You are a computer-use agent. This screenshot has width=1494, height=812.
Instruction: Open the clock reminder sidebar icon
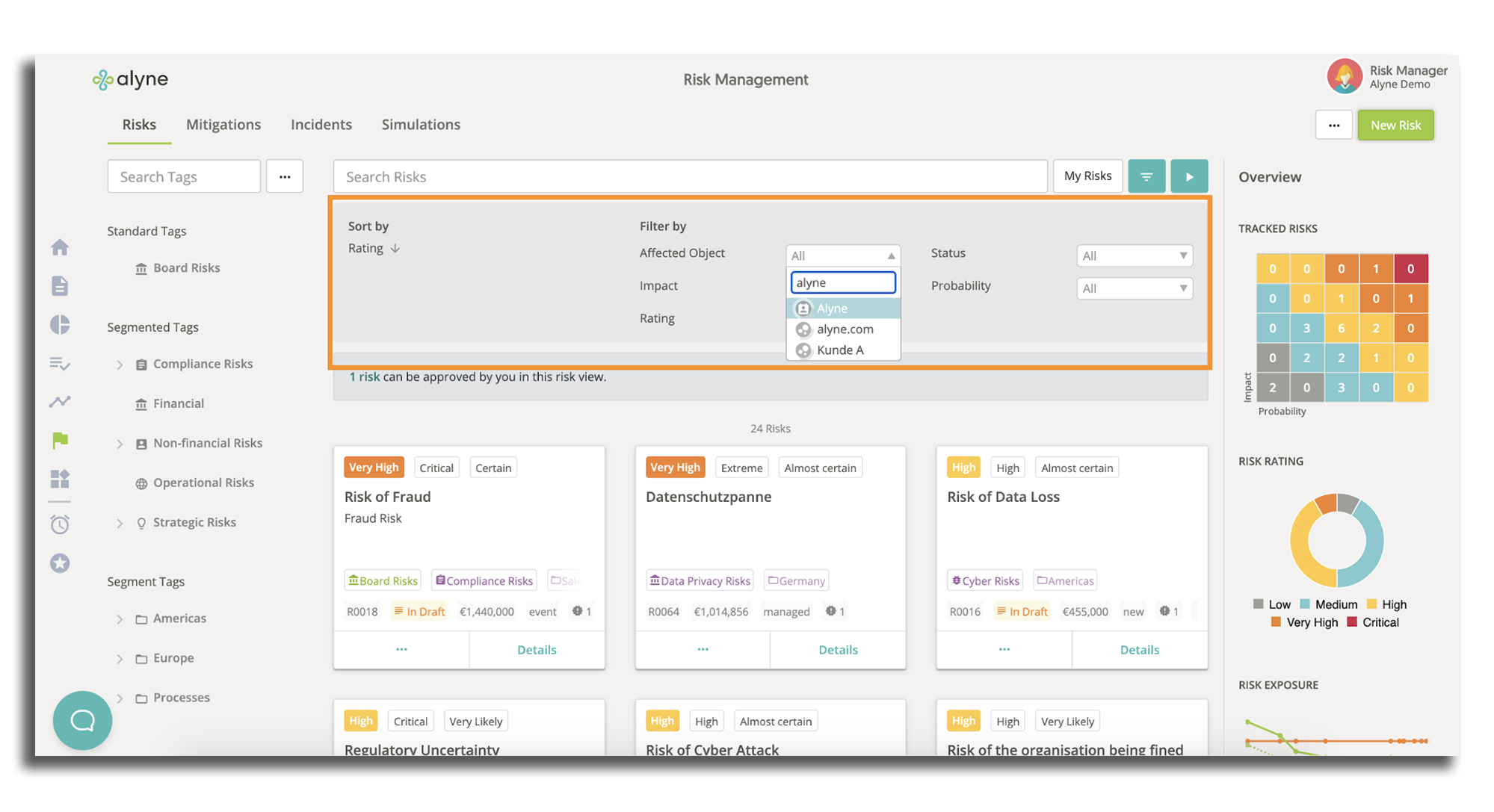click(x=60, y=524)
